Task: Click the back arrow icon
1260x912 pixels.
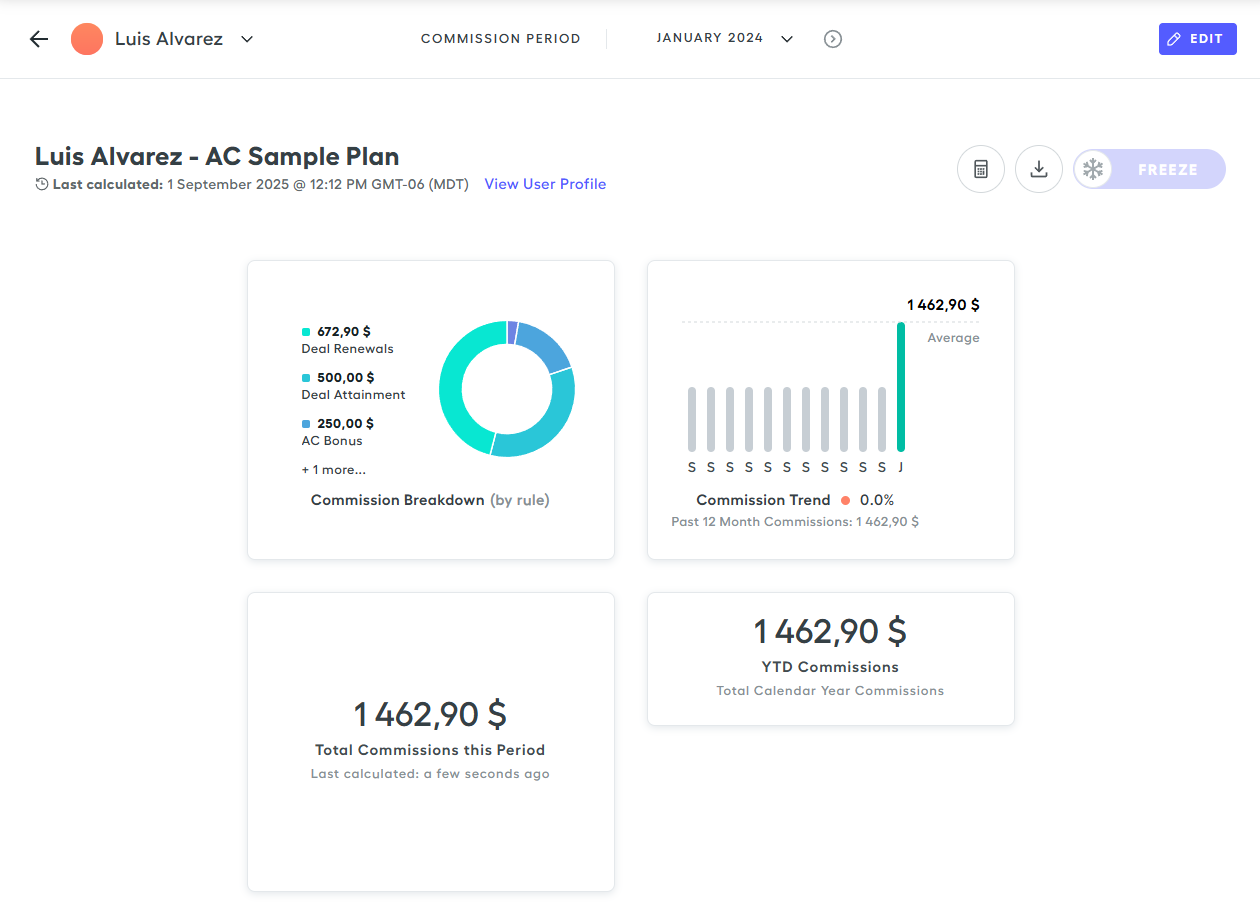Action: pyautogui.click(x=39, y=39)
